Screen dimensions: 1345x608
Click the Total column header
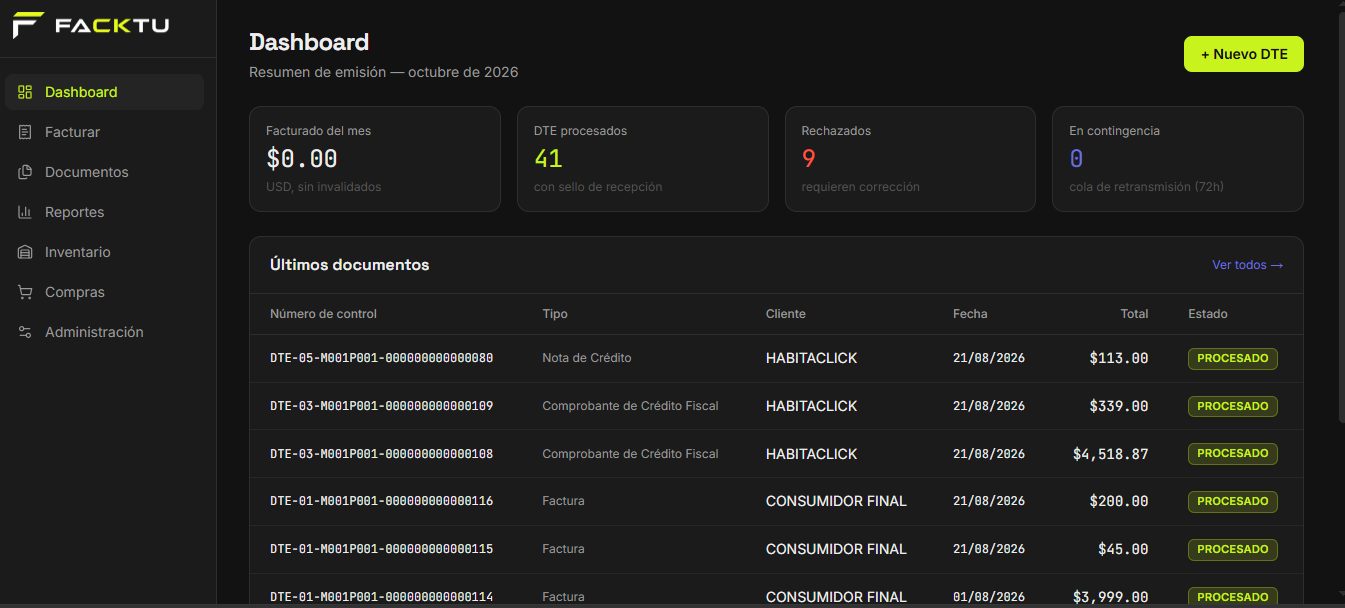point(1134,314)
